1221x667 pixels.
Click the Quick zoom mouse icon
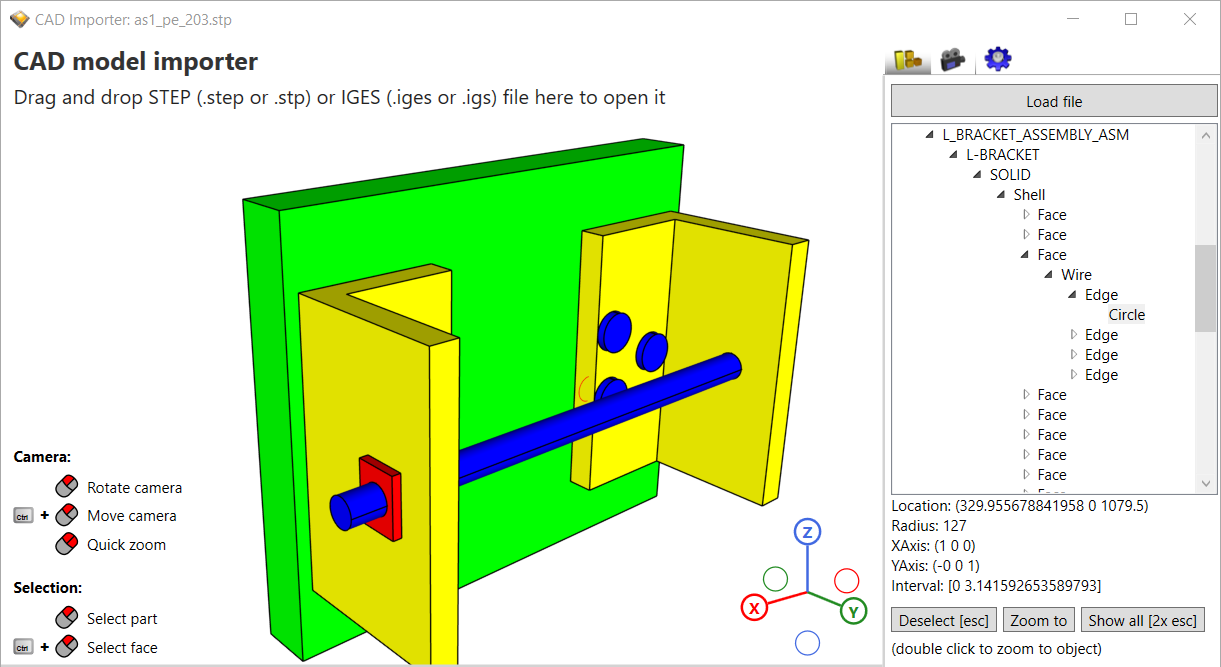[65, 543]
